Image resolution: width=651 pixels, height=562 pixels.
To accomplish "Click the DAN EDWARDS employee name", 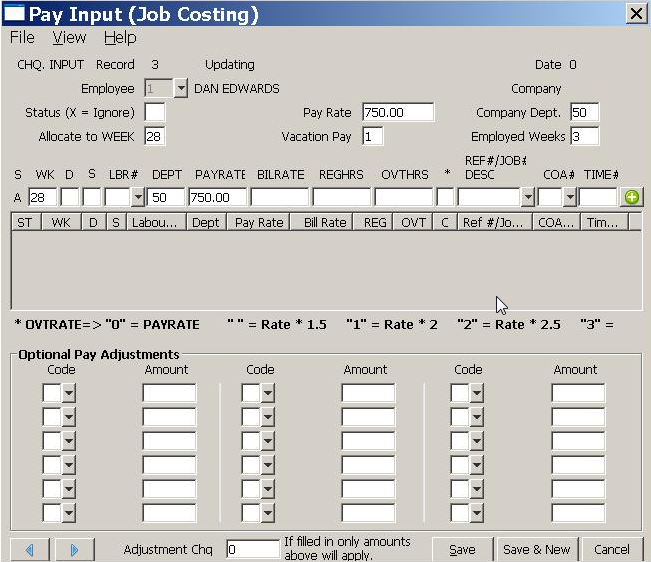I will [x=237, y=88].
